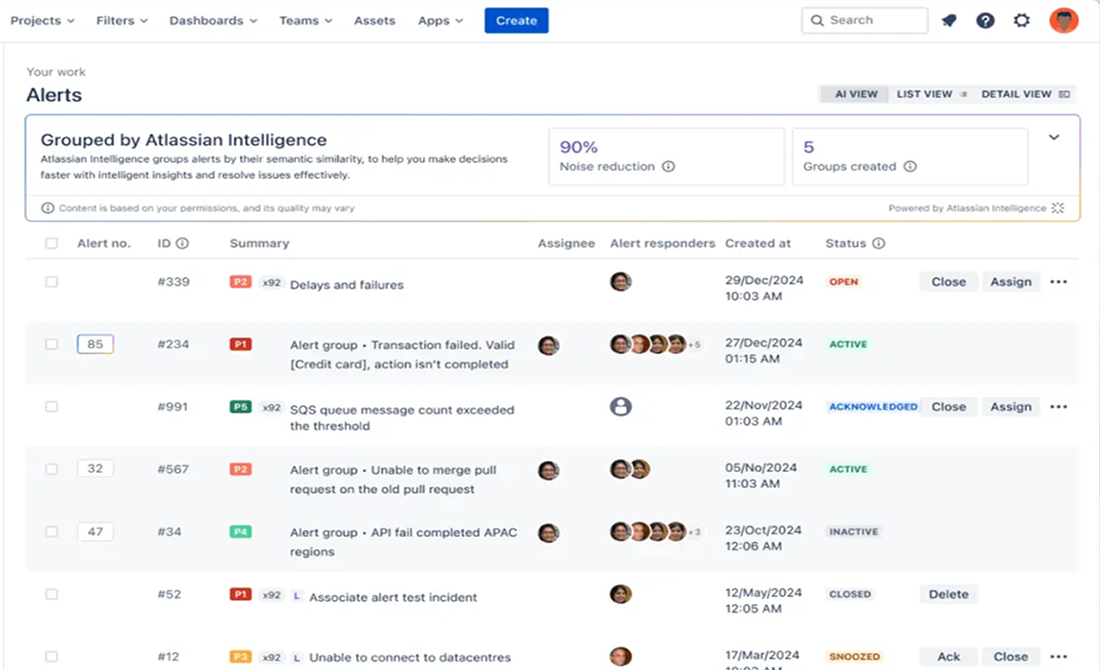Screen dimensions: 1100x671
Task: Click the P3 priority badge on alert #12
Action: (241, 657)
